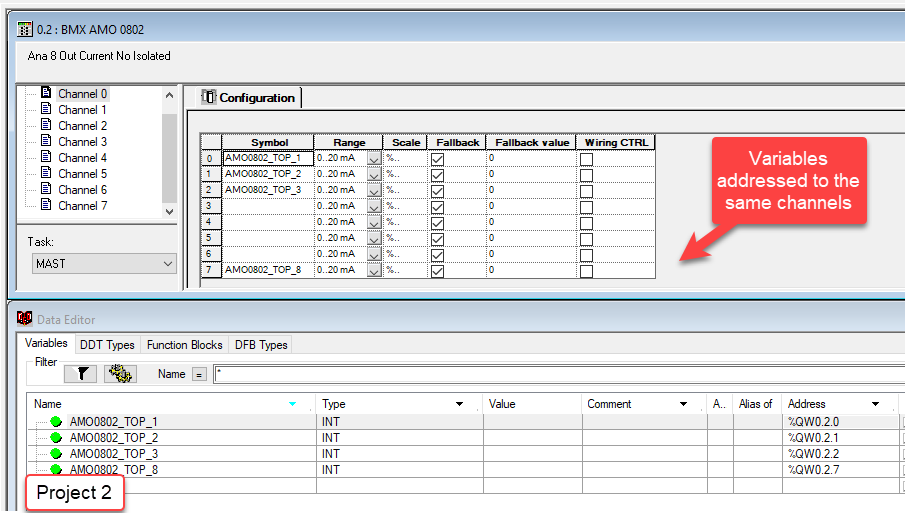The image size is (905, 513).
Task: Click the Data Editor window icon
Action: pos(24,319)
